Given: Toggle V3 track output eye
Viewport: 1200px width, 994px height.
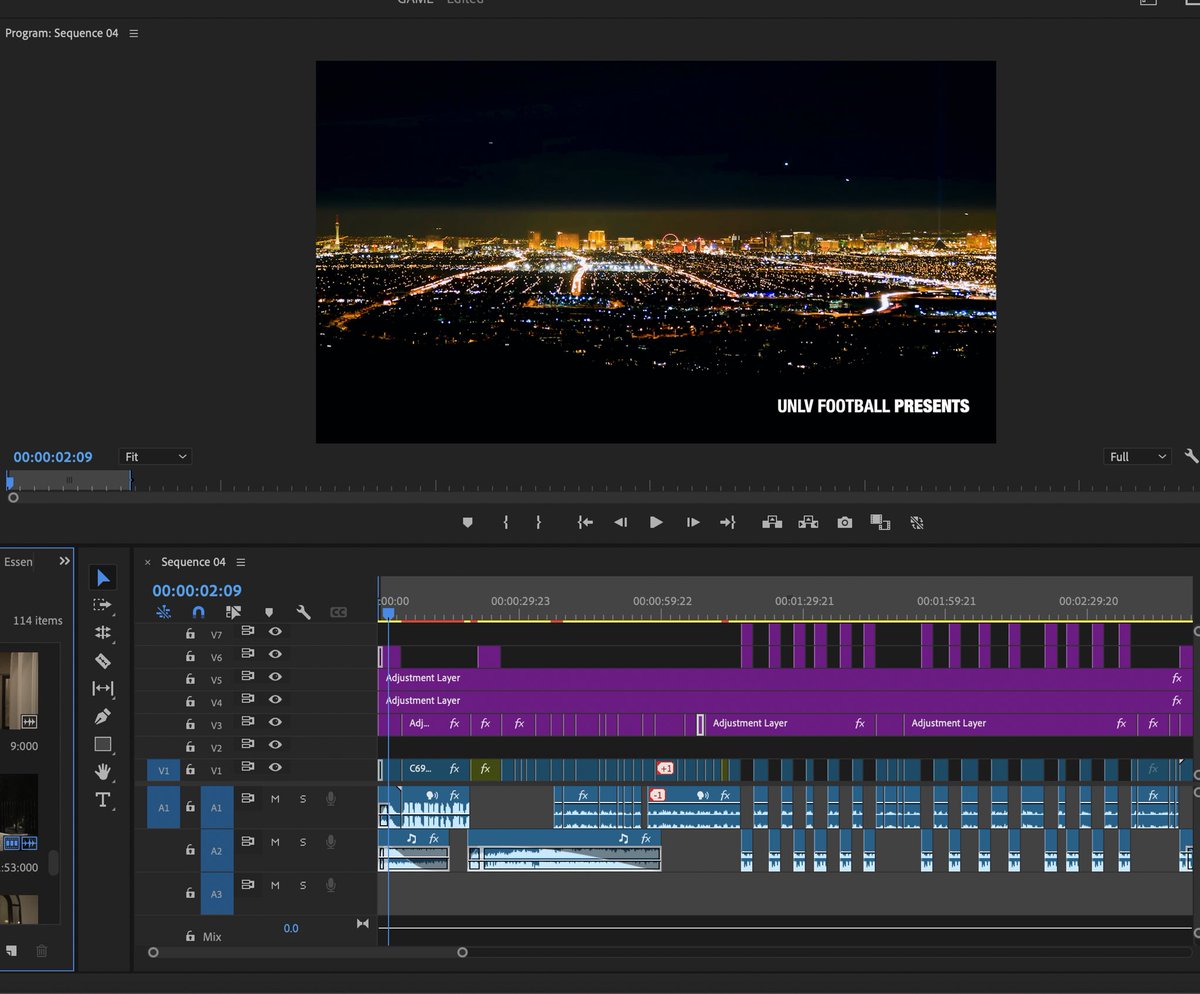Looking at the screenshot, I should (x=275, y=722).
